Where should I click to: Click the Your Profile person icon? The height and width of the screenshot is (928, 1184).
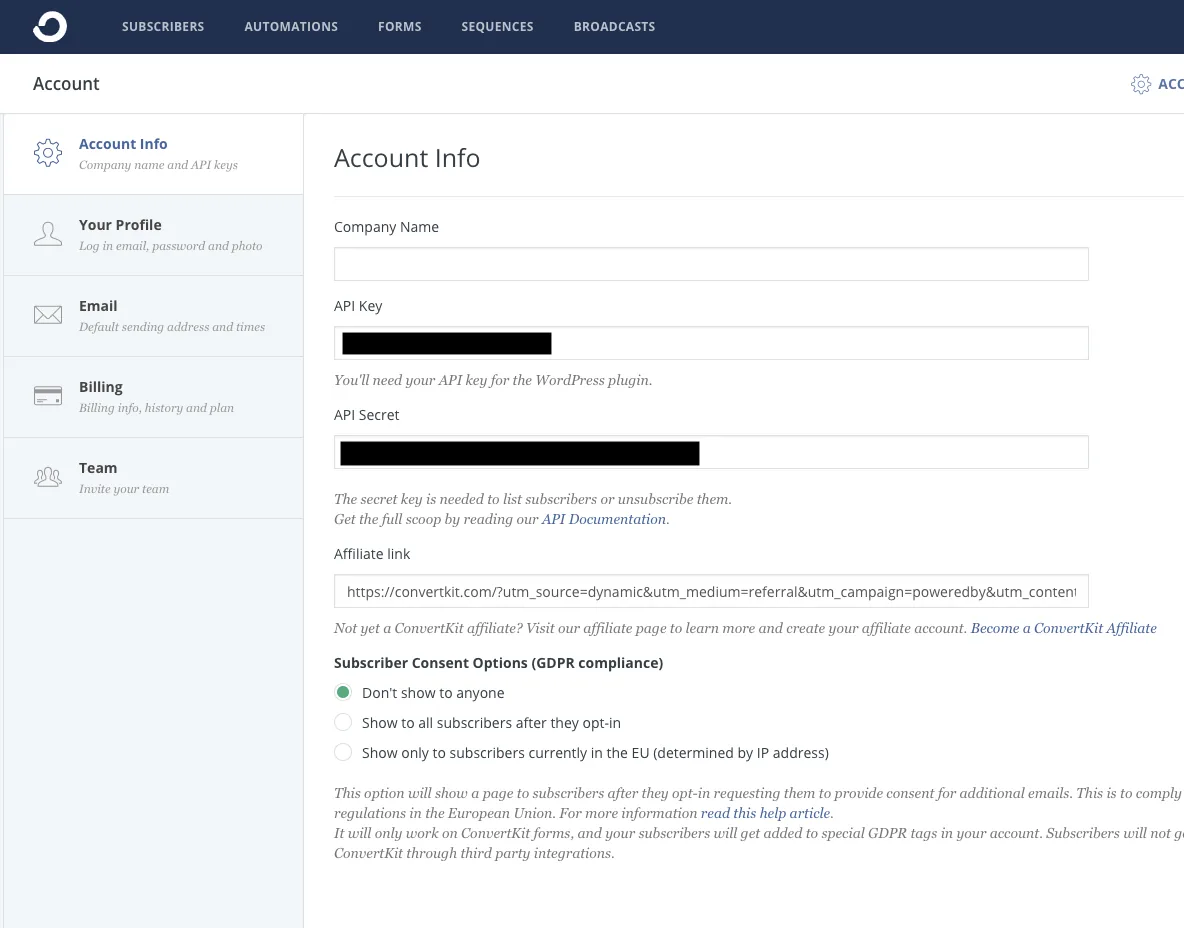(48, 234)
